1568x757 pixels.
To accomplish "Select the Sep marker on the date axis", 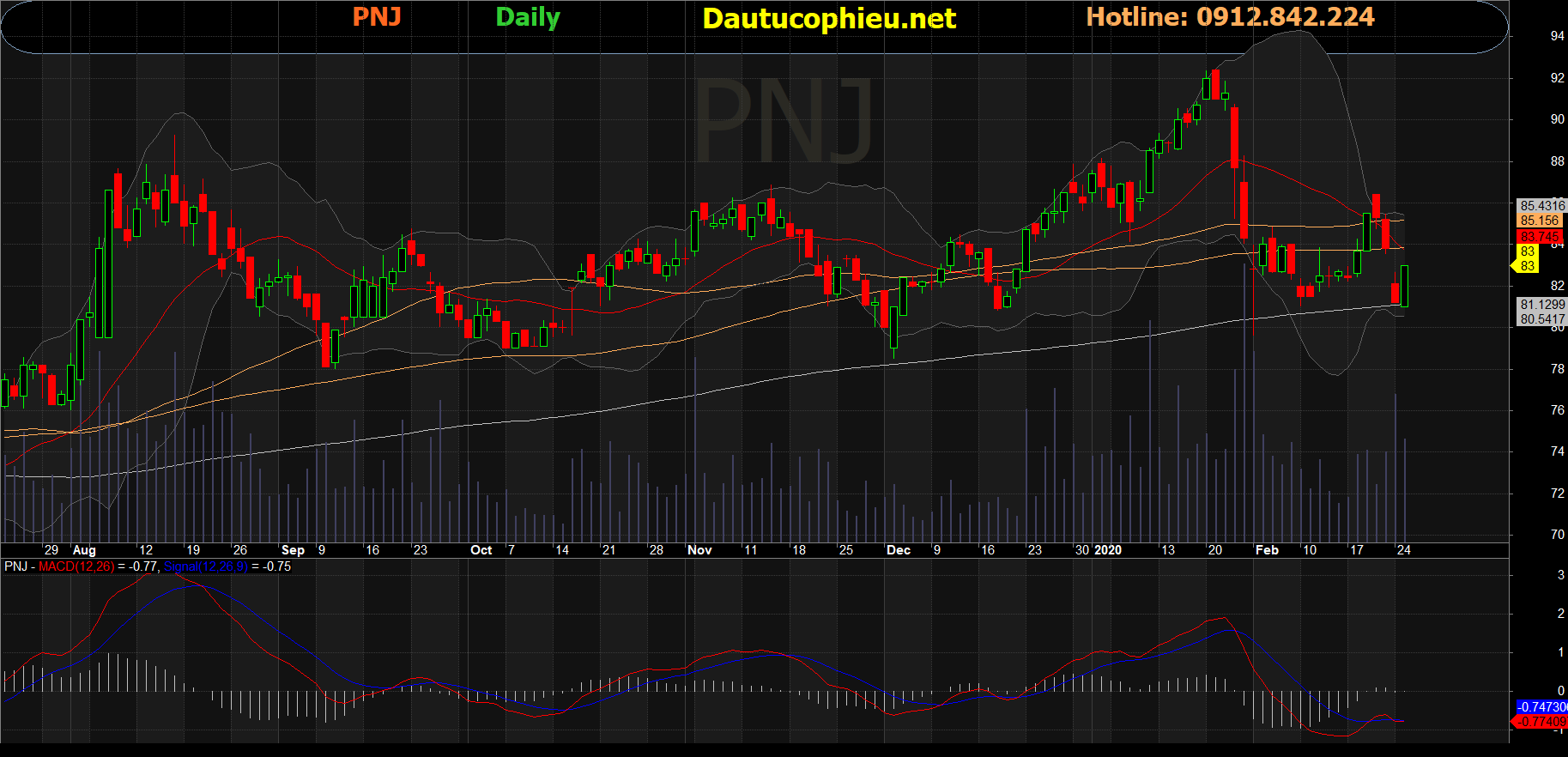I will (x=293, y=550).
